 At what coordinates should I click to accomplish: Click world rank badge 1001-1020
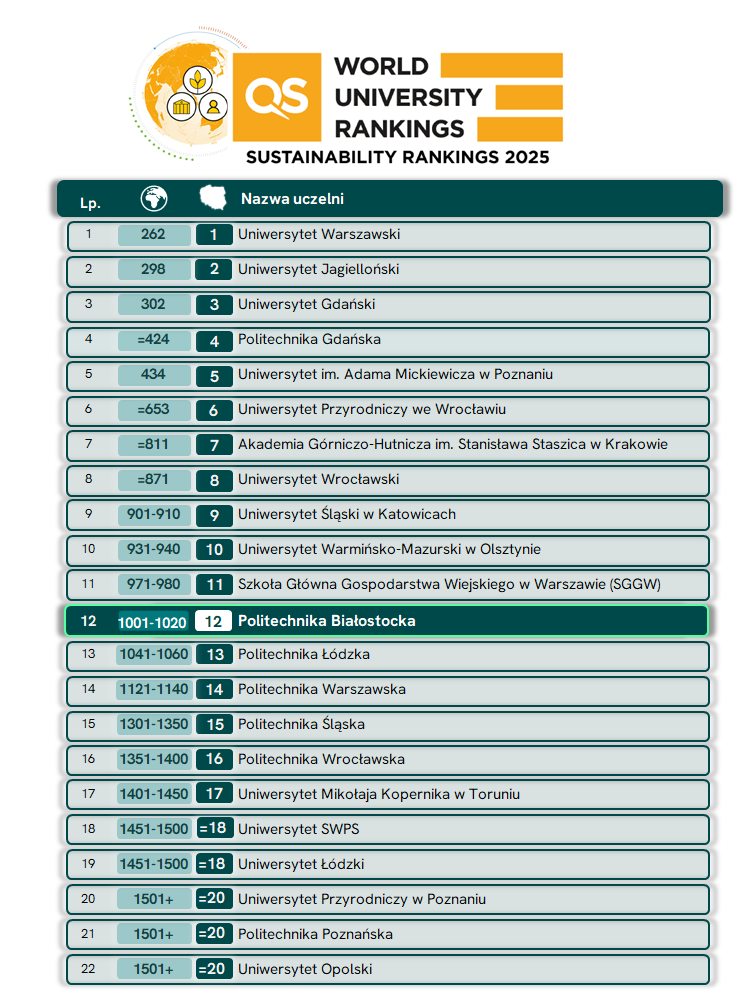(153, 622)
